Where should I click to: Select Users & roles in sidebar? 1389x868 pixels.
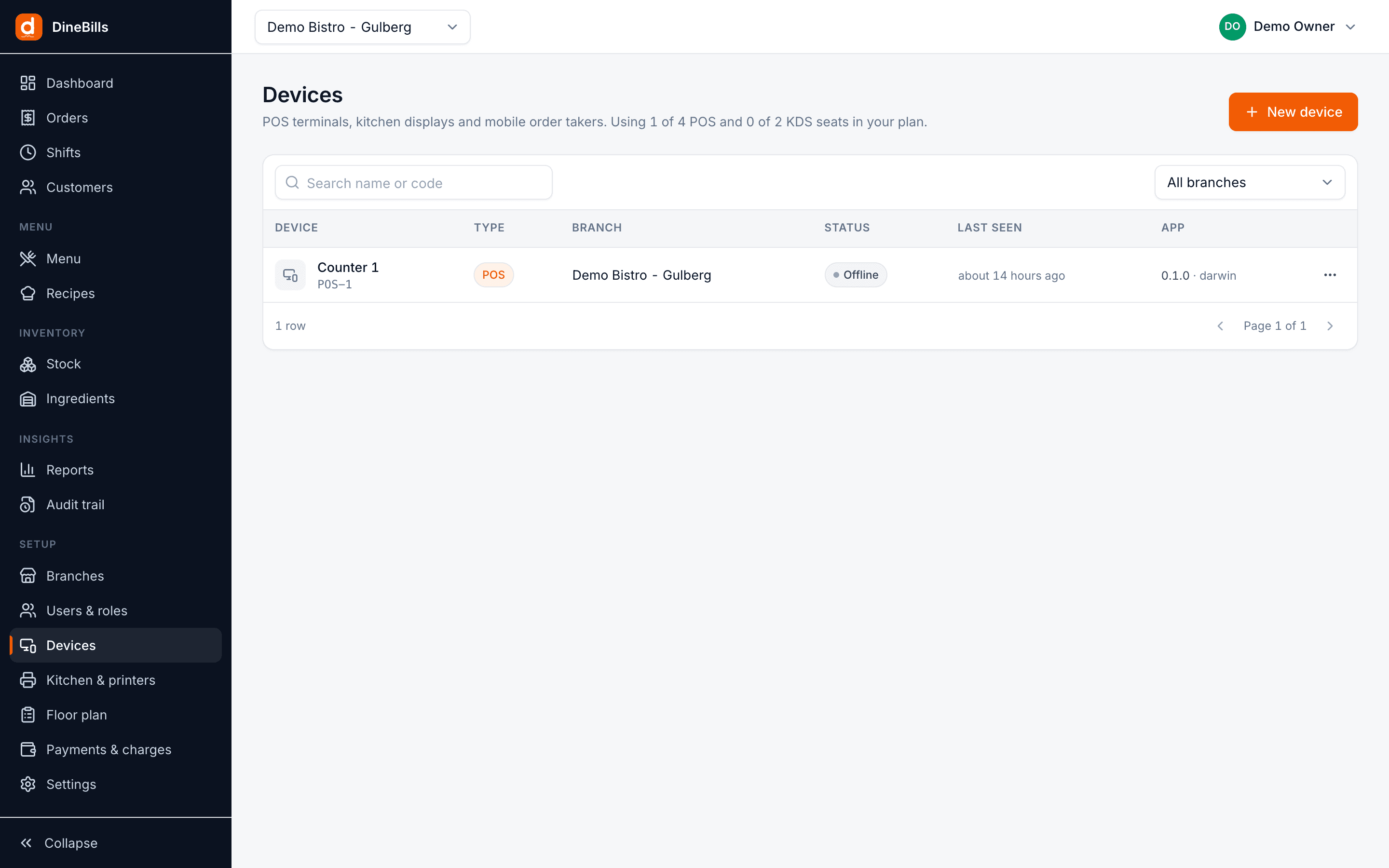pos(116,611)
